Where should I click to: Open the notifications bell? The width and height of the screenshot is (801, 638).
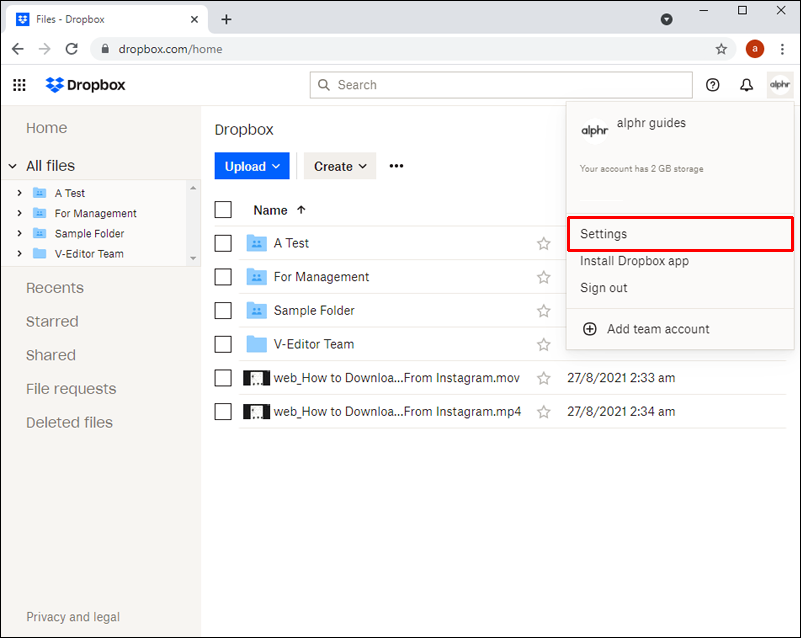(746, 85)
